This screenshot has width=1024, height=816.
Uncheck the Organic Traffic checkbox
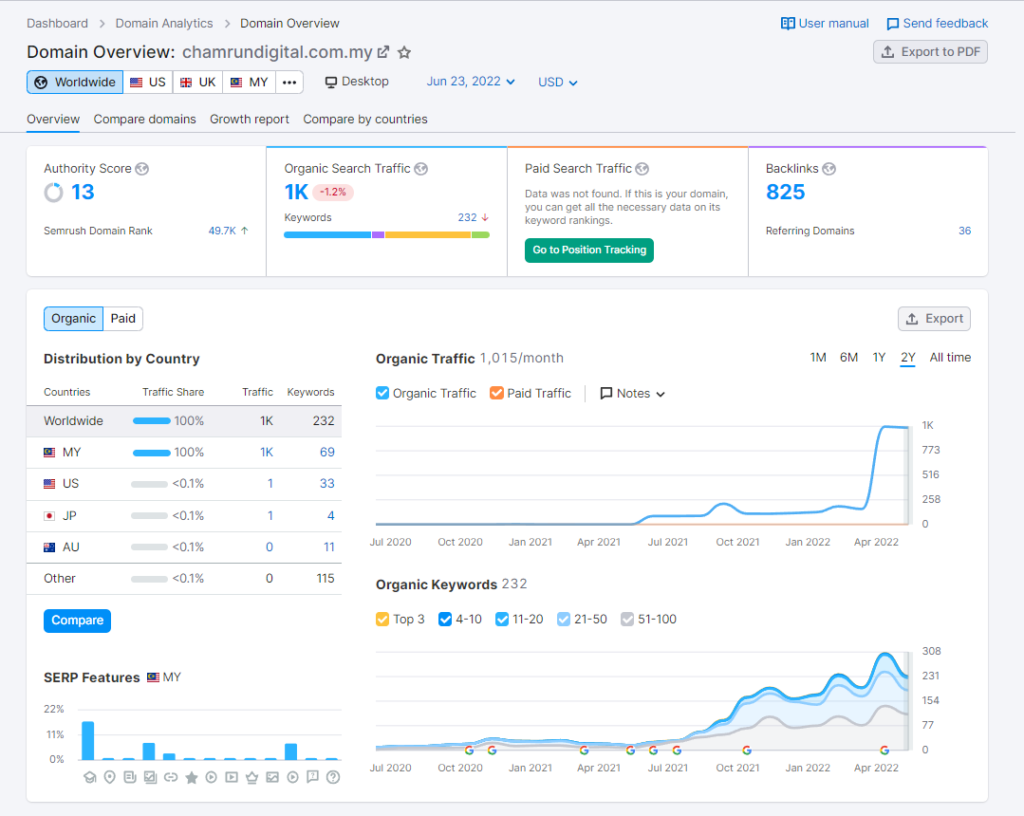click(382, 393)
